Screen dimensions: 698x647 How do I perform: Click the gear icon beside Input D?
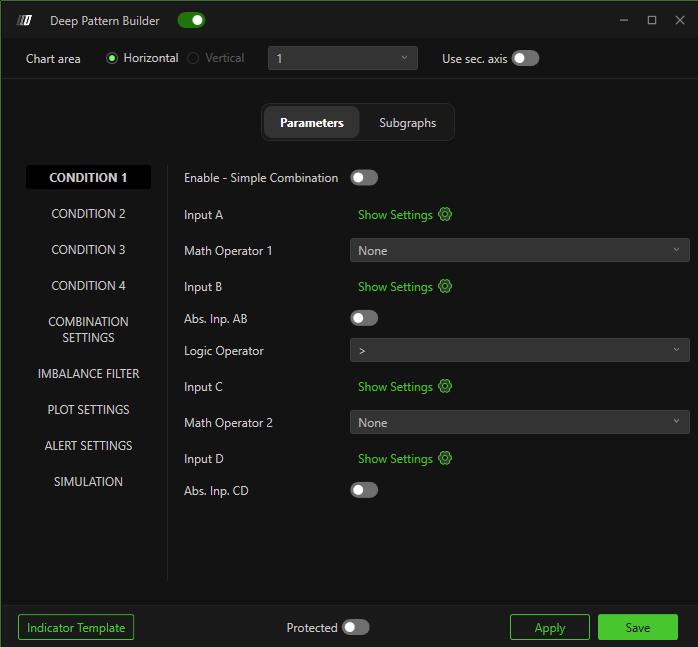(x=445, y=459)
